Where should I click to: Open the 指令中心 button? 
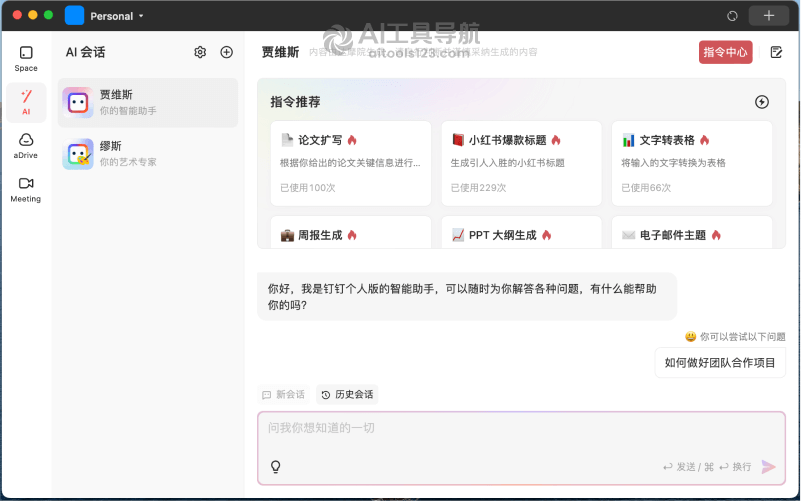(x=725, y=52)
